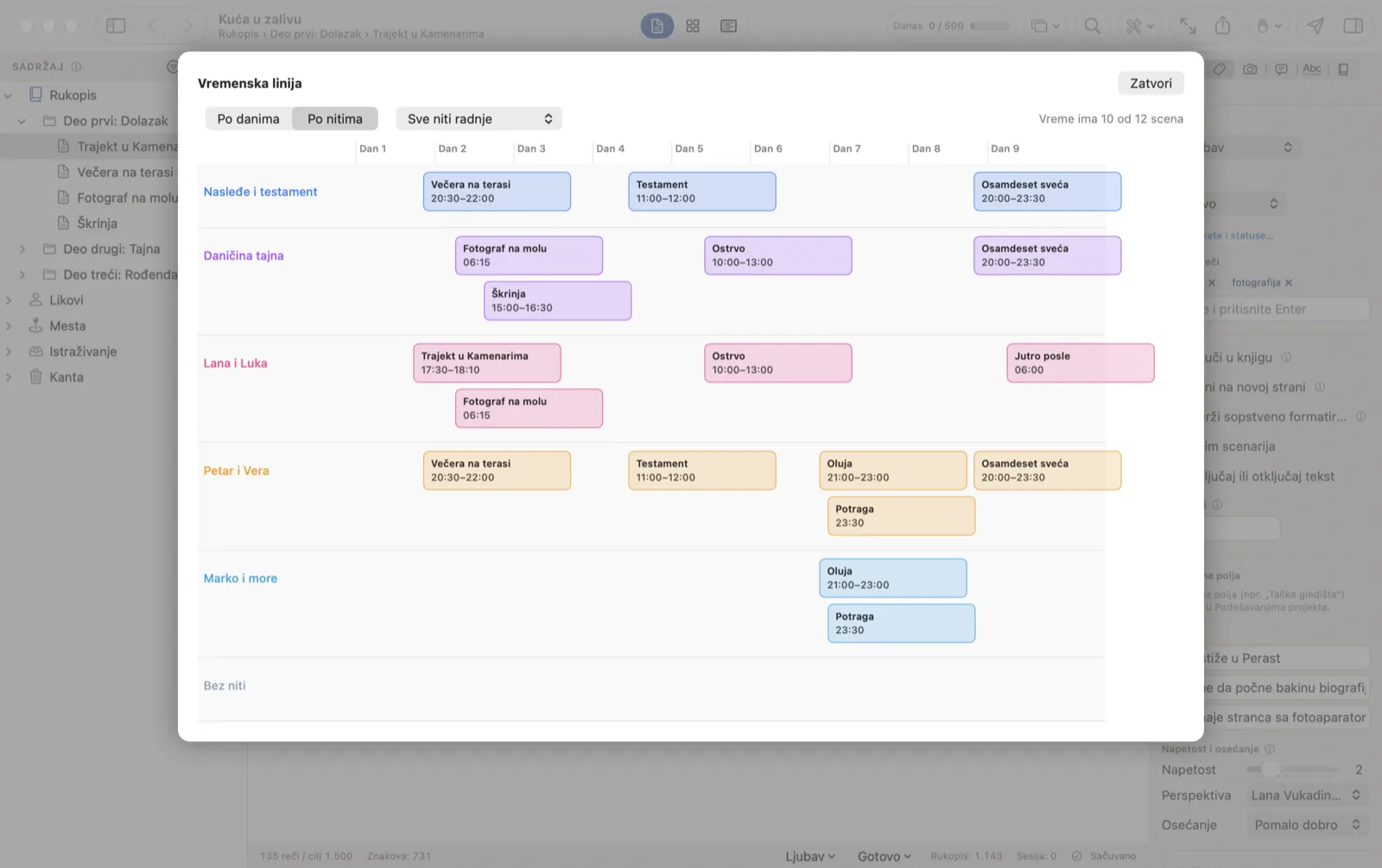Close the timeline with Zatvori button

[x=1151, y=83]
